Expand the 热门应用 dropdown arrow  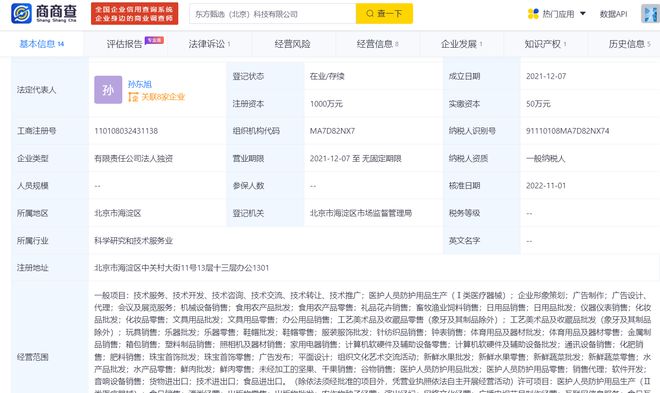click(x=583, y=13)
